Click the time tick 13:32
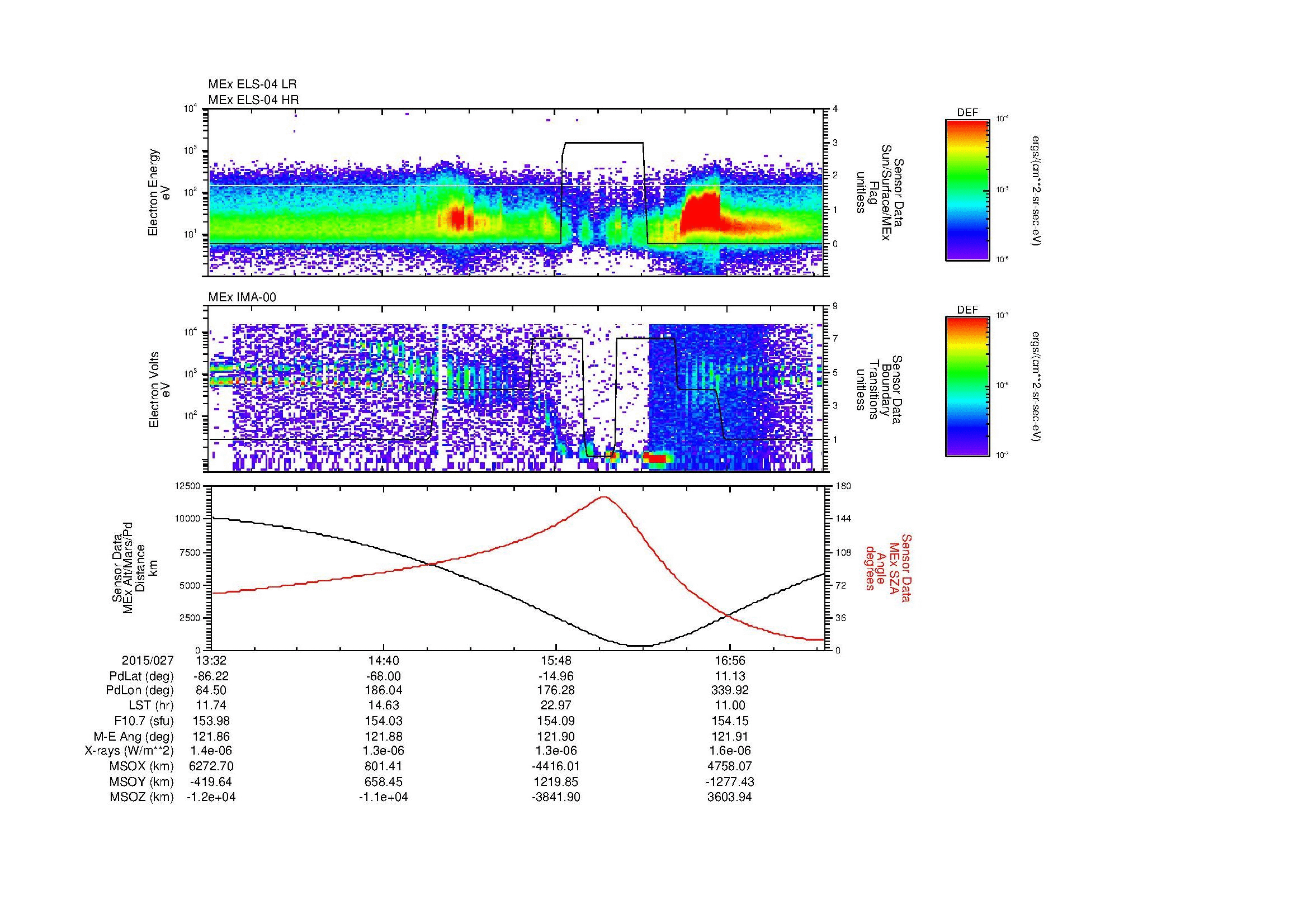The image size is (1308, 924). click(x=211, y=661)
